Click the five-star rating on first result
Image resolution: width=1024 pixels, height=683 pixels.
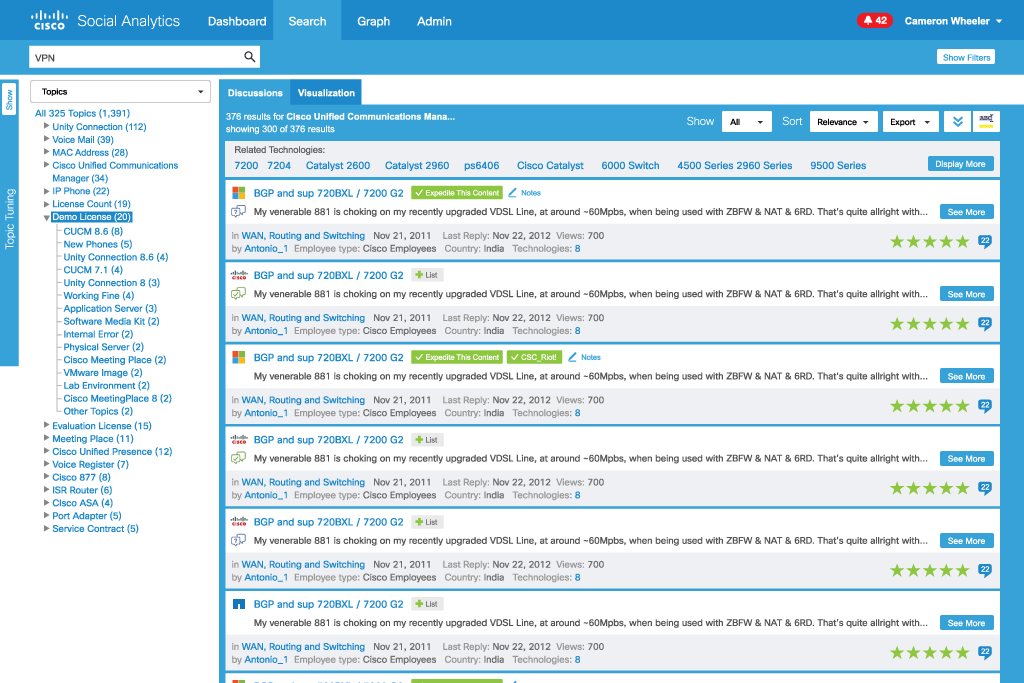pos(929,242)
